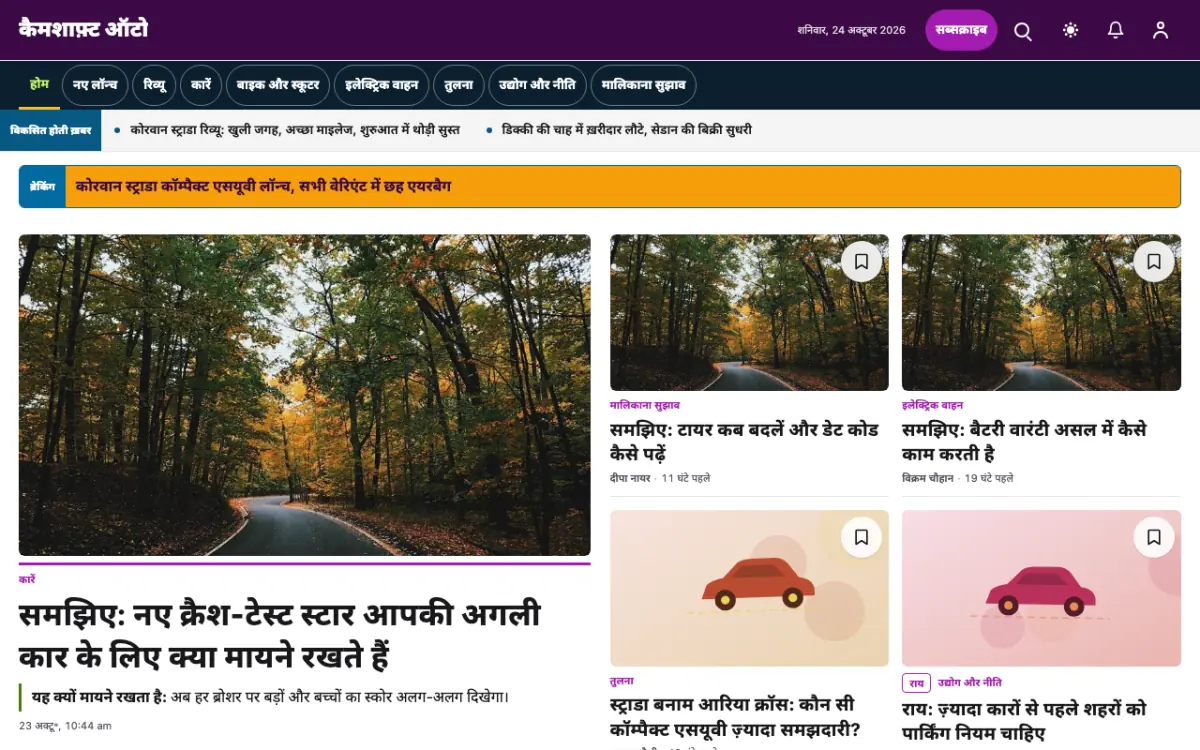Open the रिव्यू navigation tab
The width and height of the screenshot is (1200, 750).
point(154,85)
